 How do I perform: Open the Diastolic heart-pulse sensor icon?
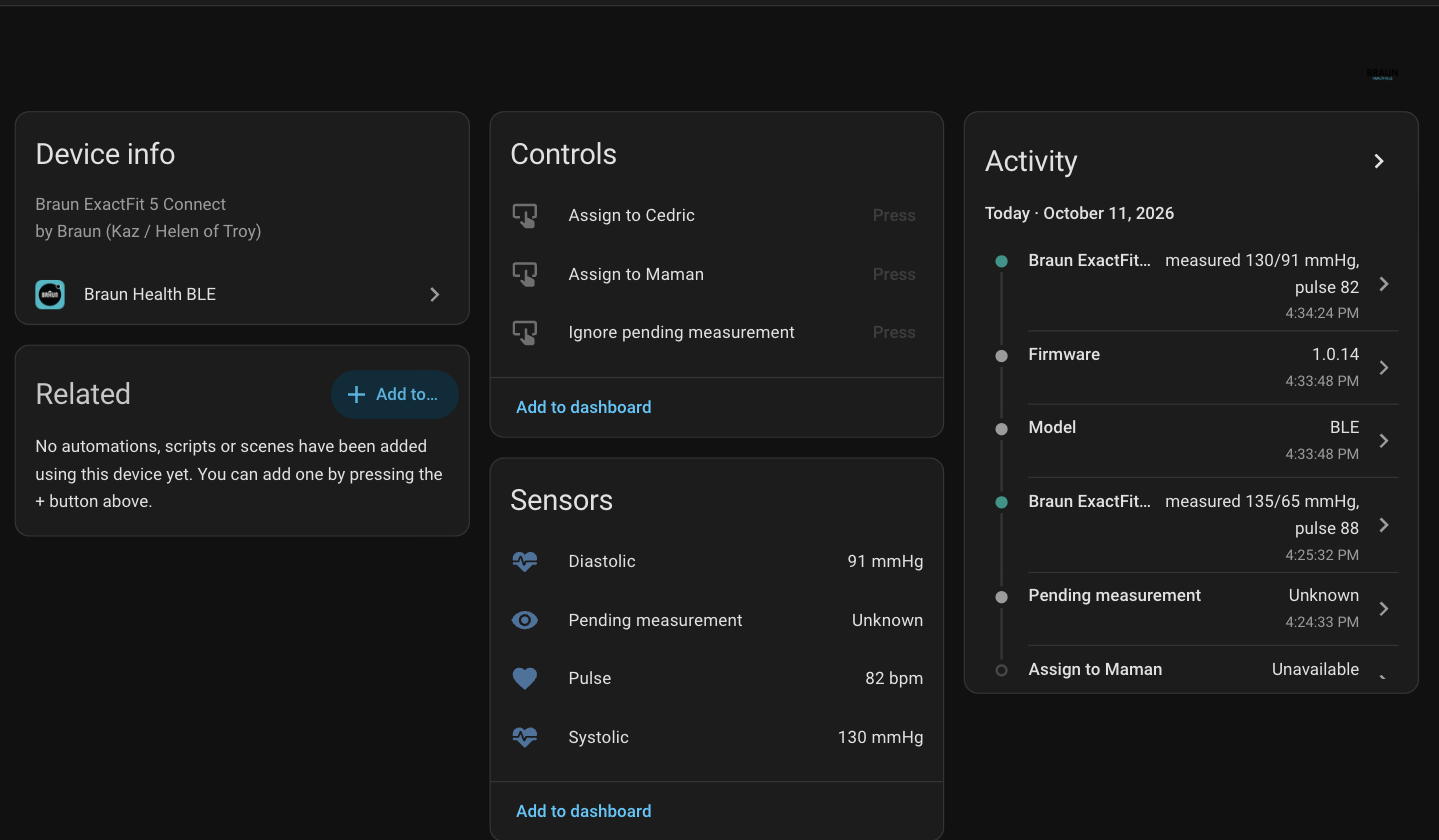(525, 561)
